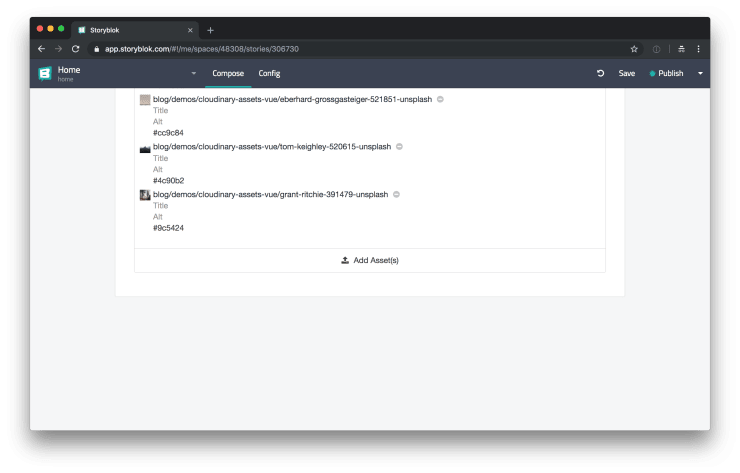
Task: Go forward in browser history
Action: 58,49
